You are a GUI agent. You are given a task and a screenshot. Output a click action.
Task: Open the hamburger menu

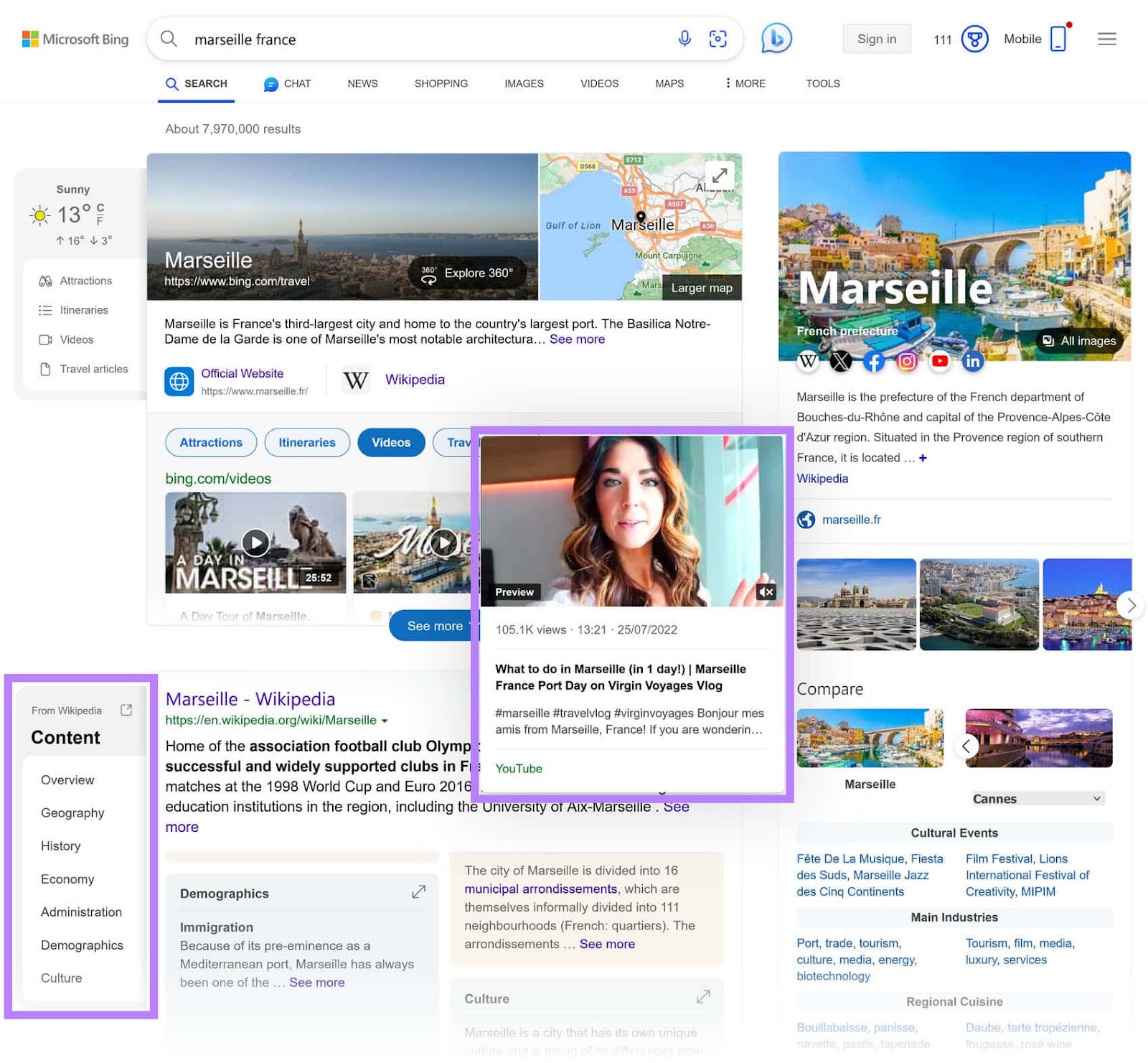point(1106,39)
